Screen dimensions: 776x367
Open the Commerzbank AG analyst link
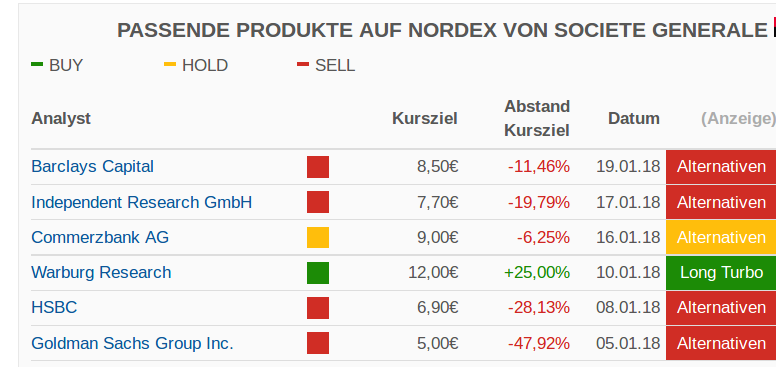[x=100, y=237]
